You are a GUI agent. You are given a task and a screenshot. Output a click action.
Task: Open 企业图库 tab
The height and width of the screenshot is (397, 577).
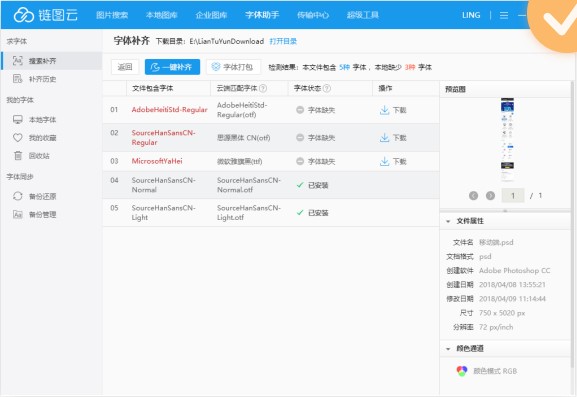coord(211,15)
